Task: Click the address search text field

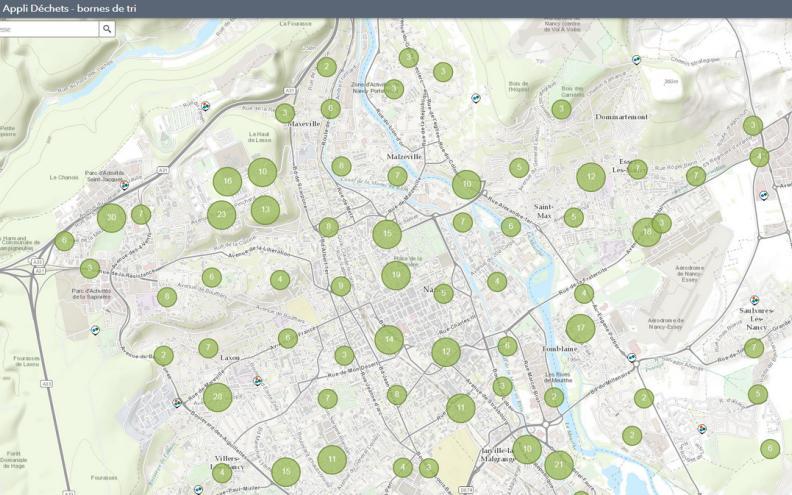Action: point(48,29)
